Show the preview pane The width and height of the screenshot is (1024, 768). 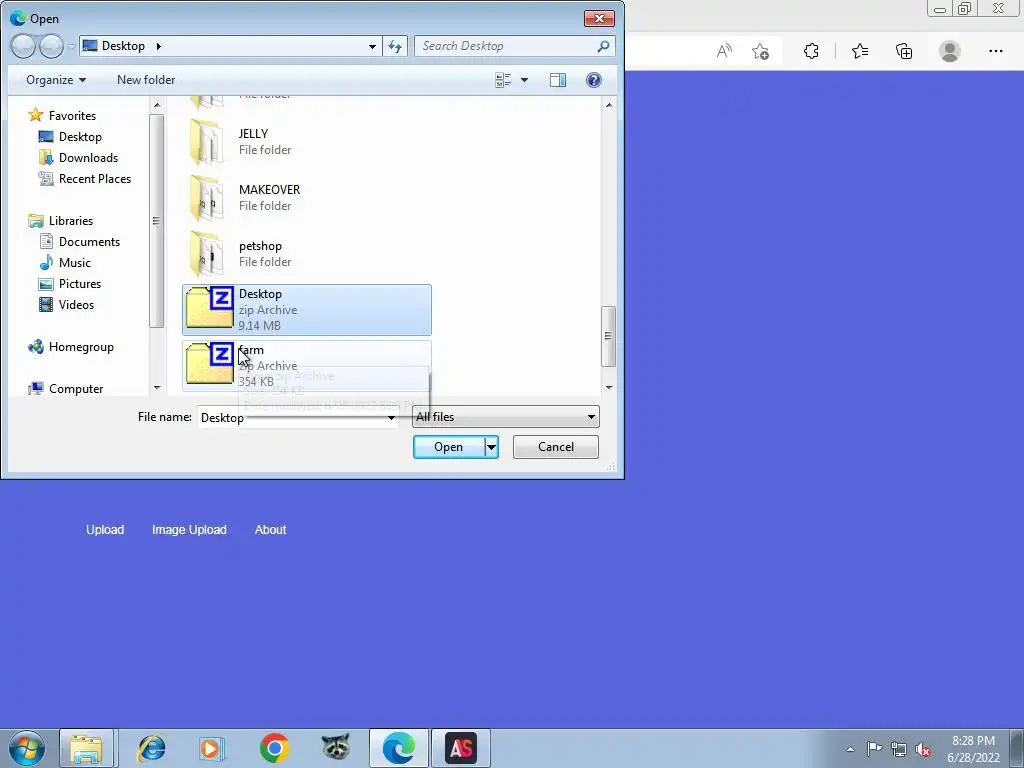[558, 80]
